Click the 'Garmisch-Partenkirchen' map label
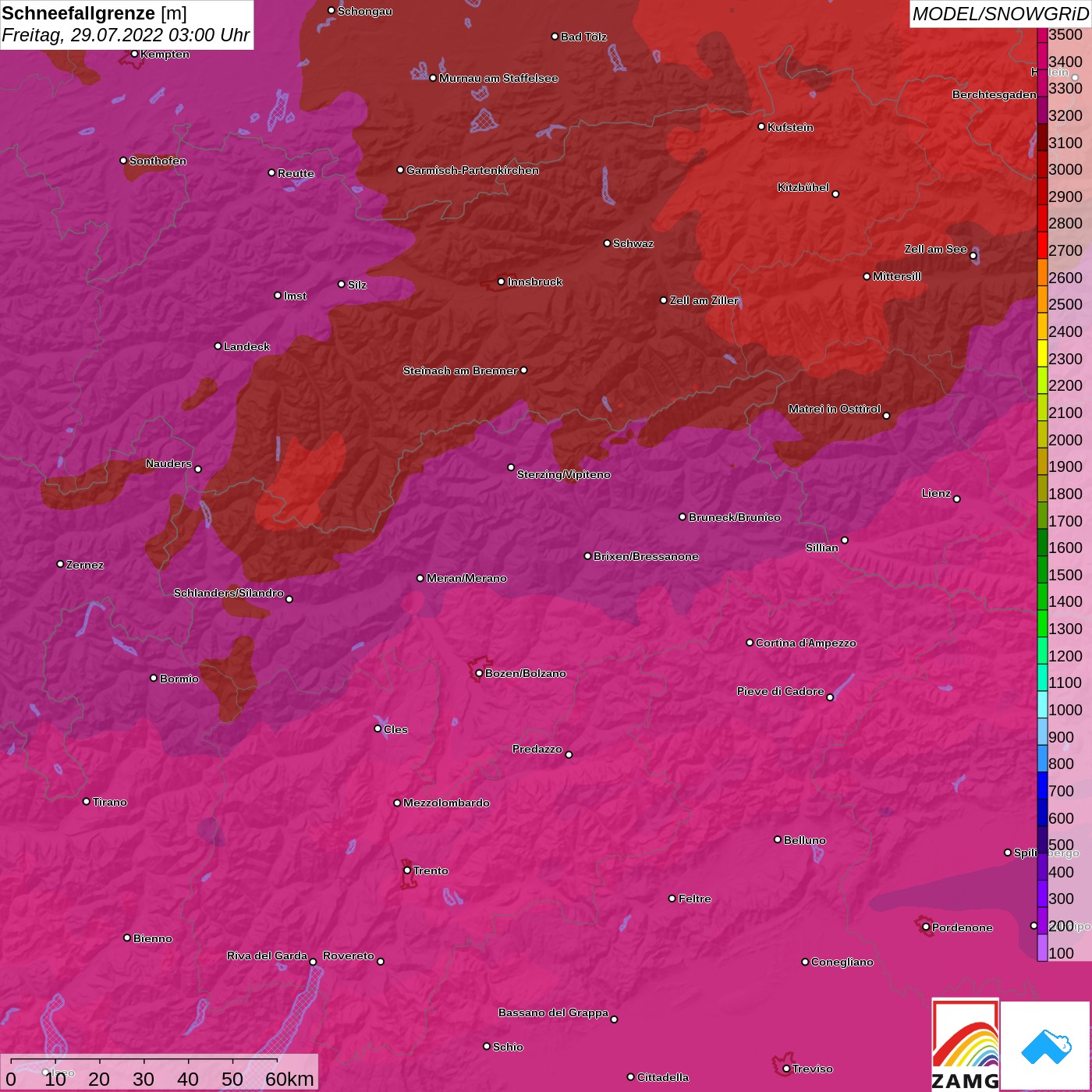 coord(473,170)
